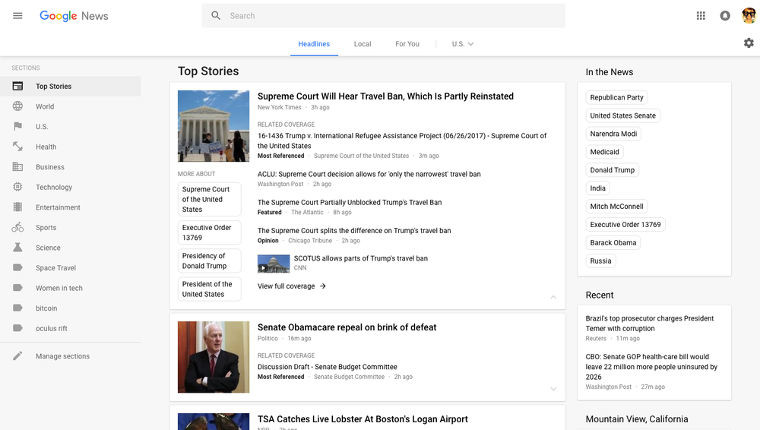
Task: Click Medicaid topic chip
Action: [604, 152]
